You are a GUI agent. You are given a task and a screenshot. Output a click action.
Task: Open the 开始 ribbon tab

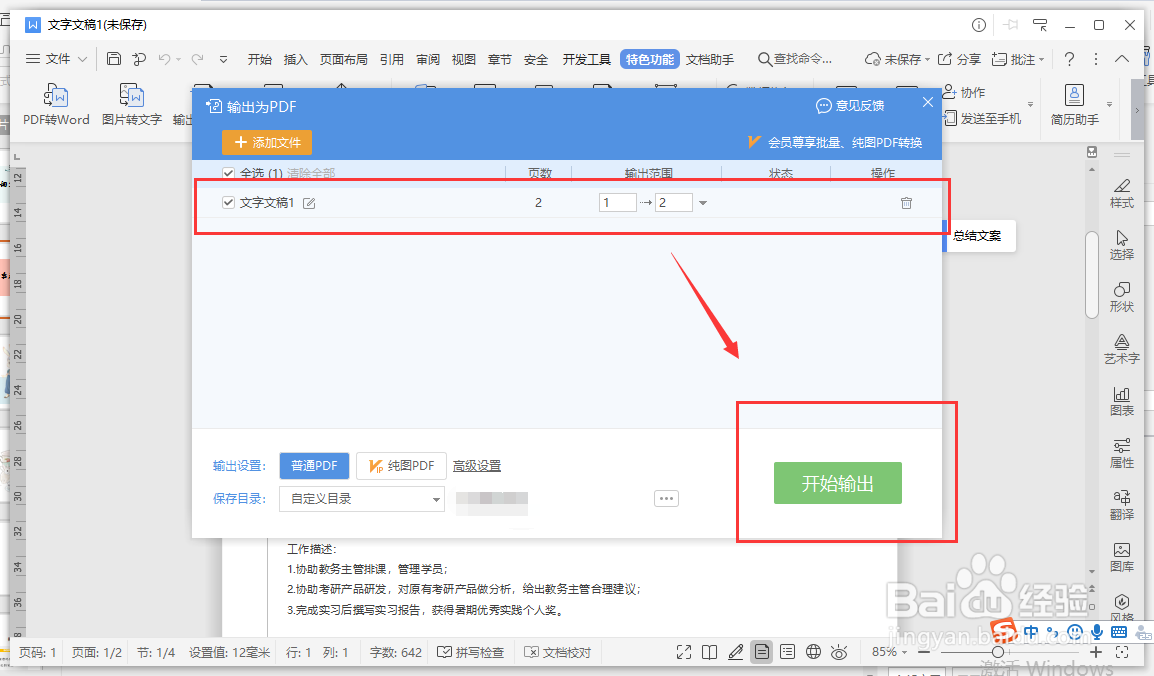click(259, 60)
